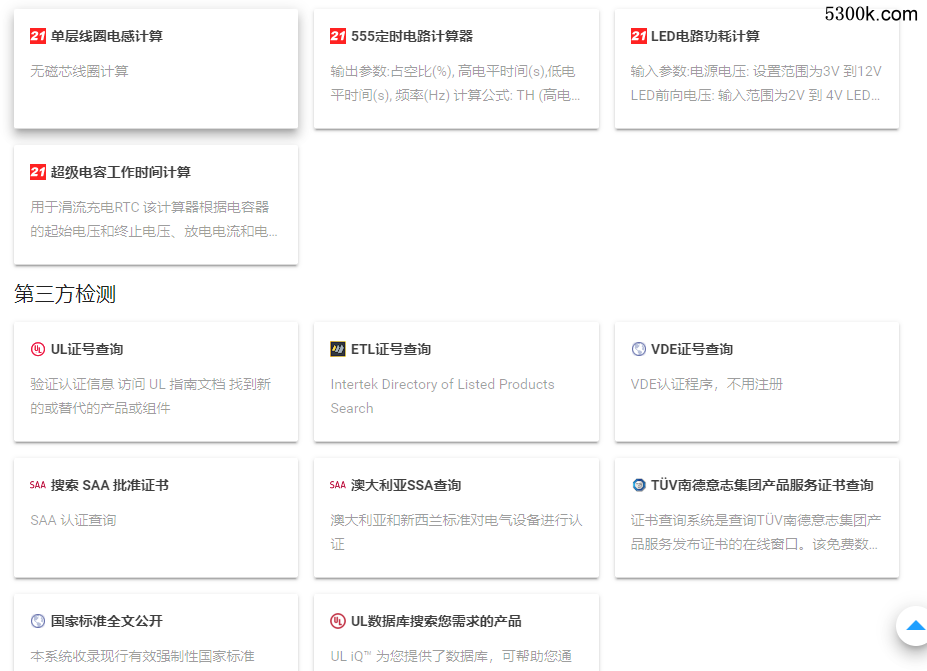Image resolution: width=927 pixels, height=671 pixels.
Task: Click the SAA 认证查询 description
Action: click(x=73, y=520)
